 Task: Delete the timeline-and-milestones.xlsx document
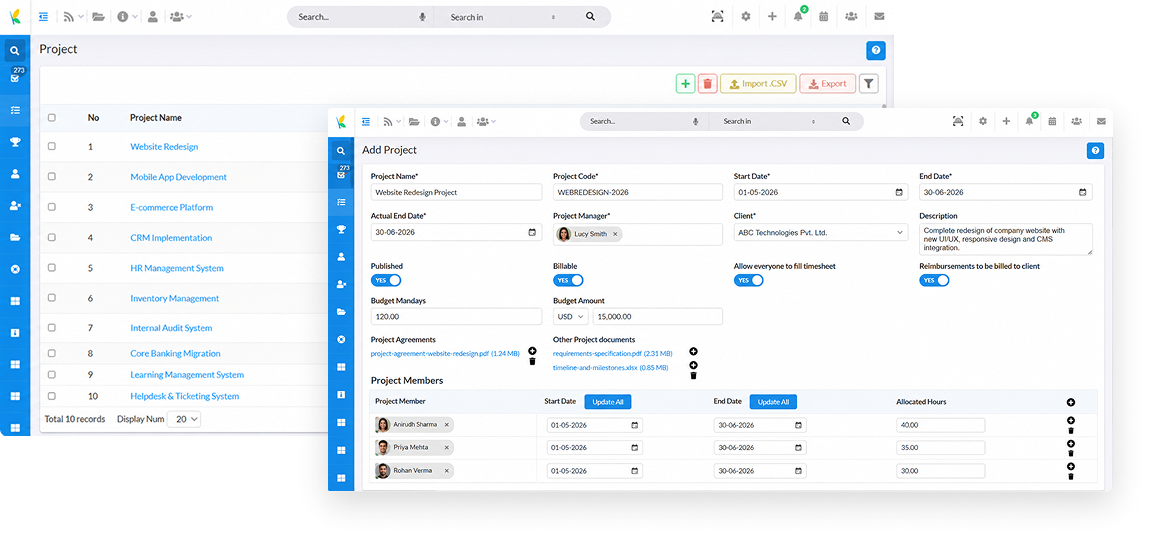(693, 375)
